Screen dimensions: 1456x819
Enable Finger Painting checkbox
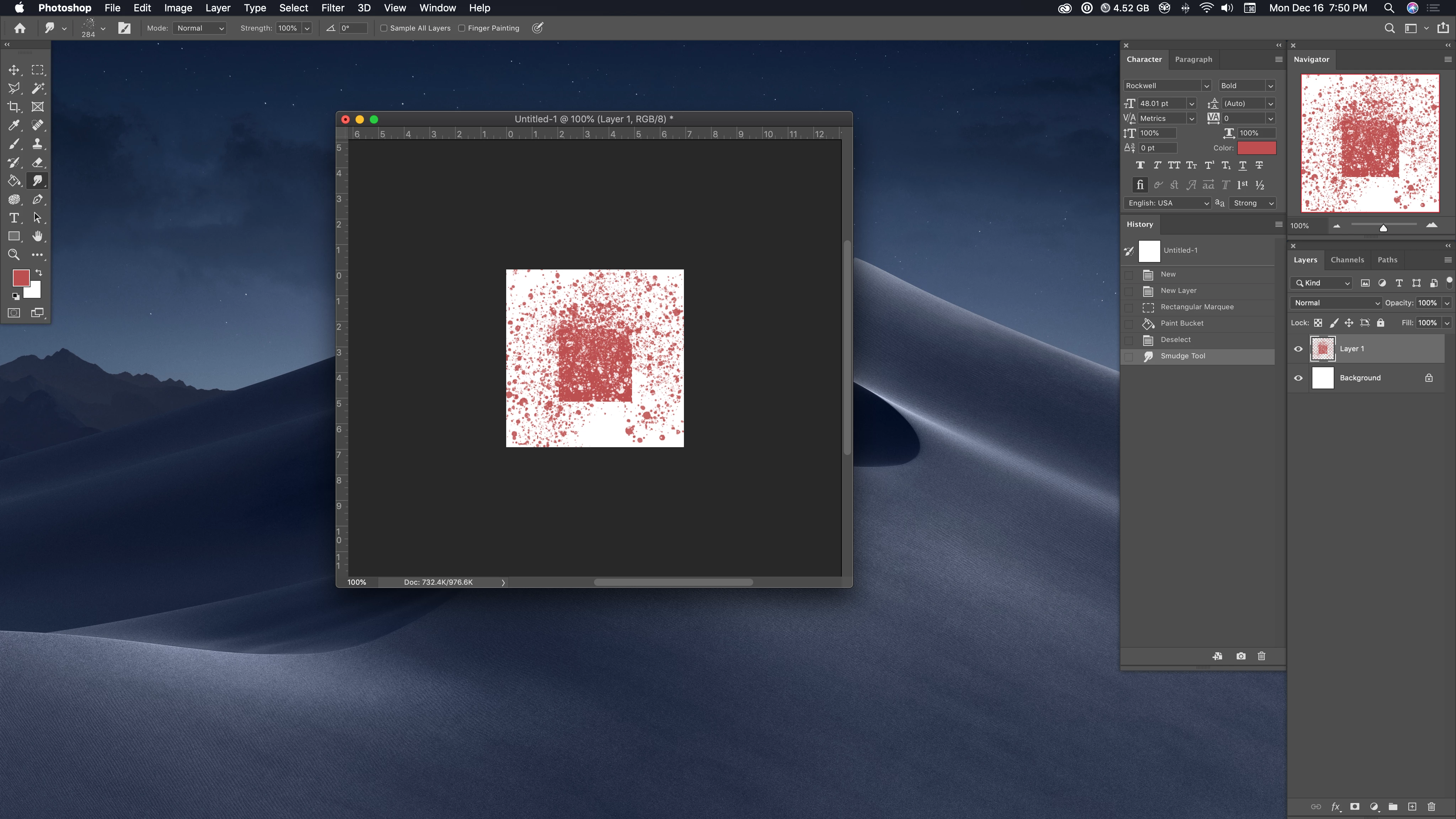coord(462,28)
